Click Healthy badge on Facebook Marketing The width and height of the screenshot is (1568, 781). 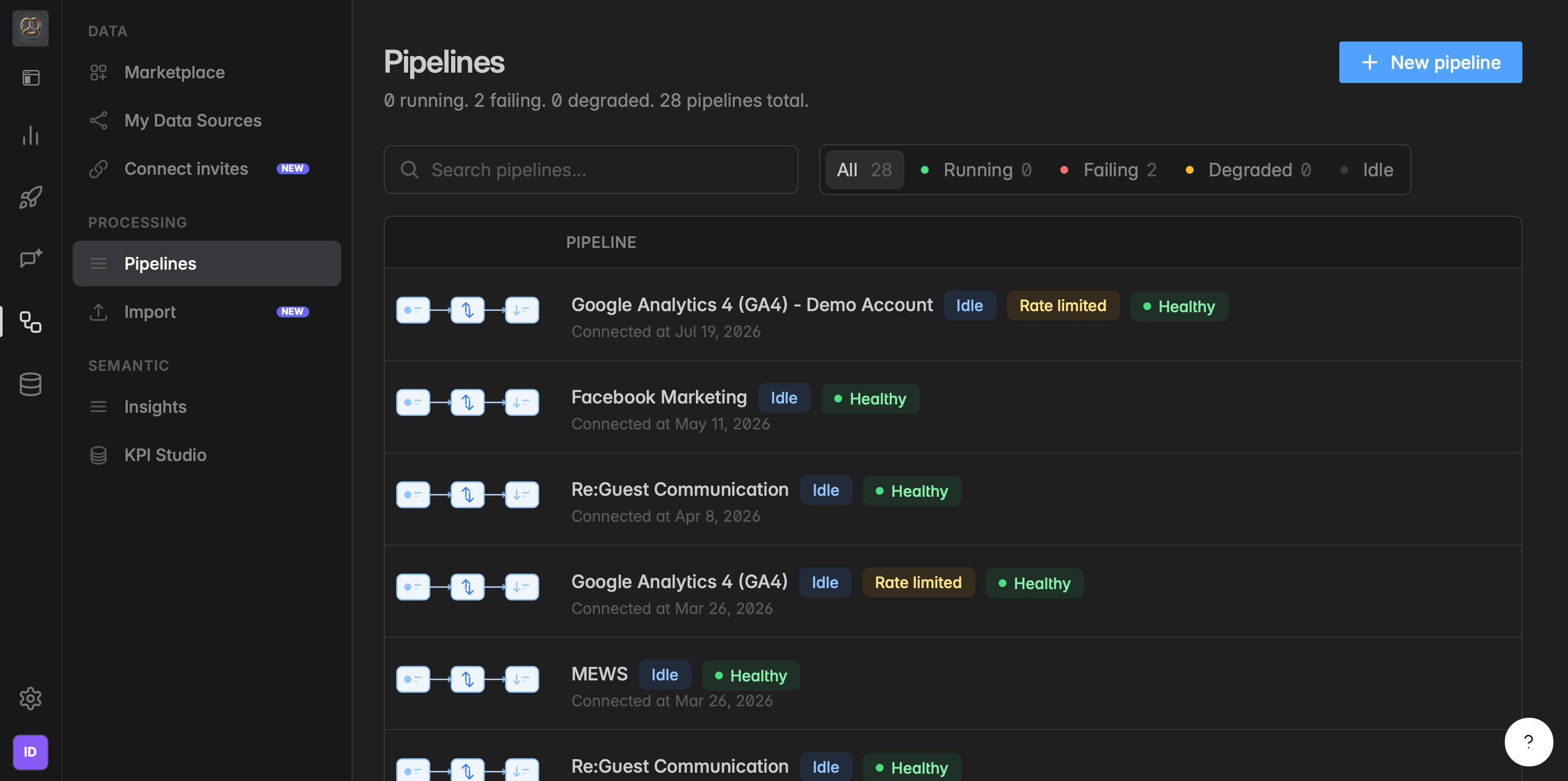[x=871, y=399]
